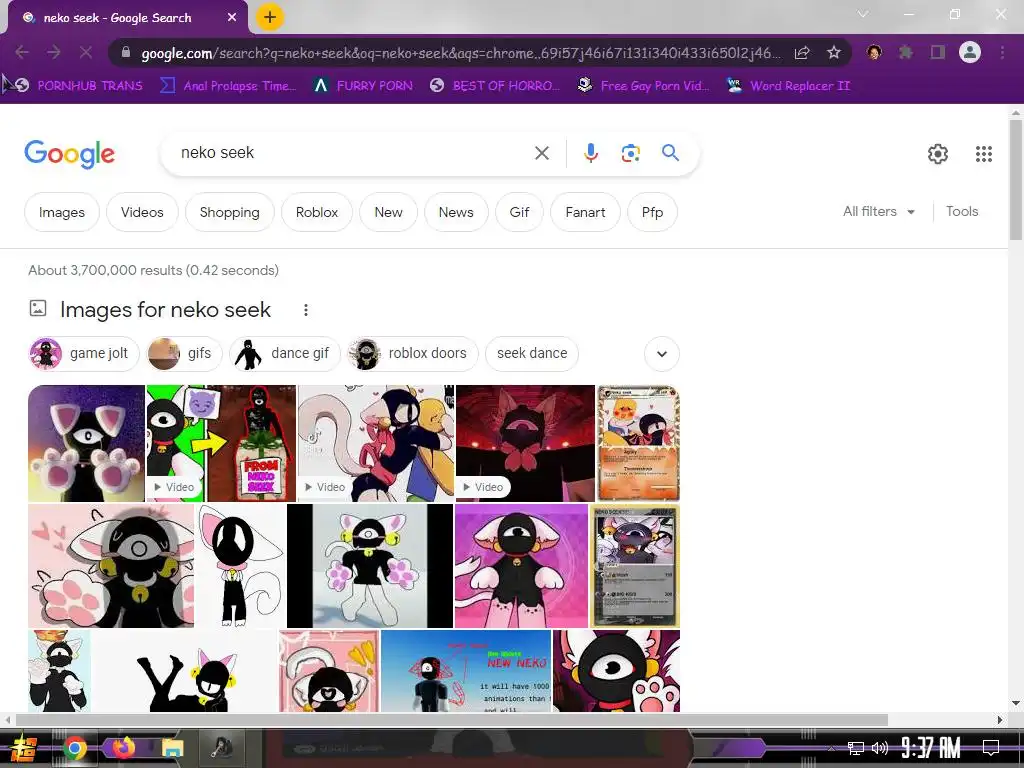Open Images for neko seek heading
This screenshot has height=768, width=1024.
tap(165, 310)
